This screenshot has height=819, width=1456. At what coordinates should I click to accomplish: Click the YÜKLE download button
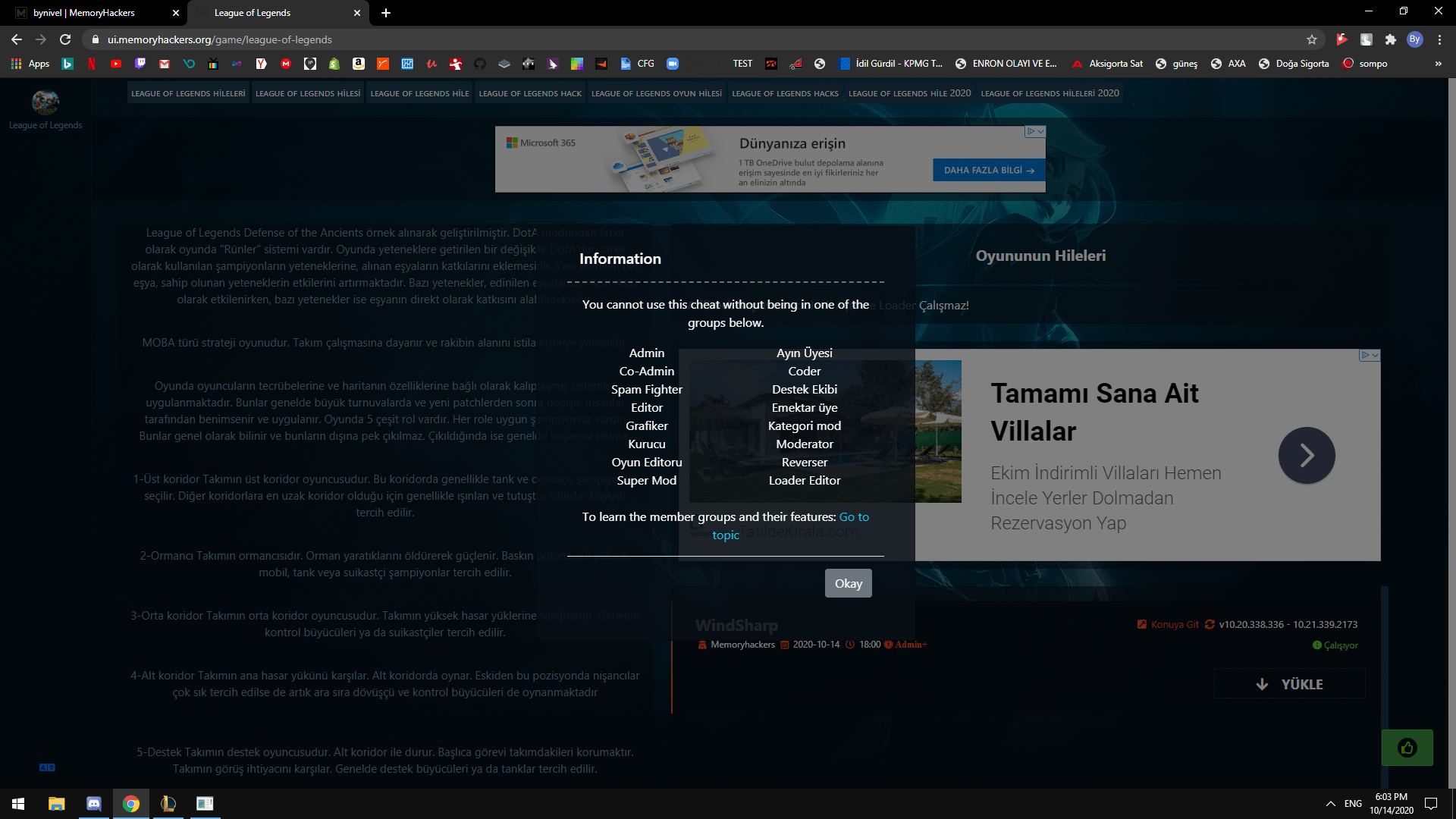[x=1289, y=684]
